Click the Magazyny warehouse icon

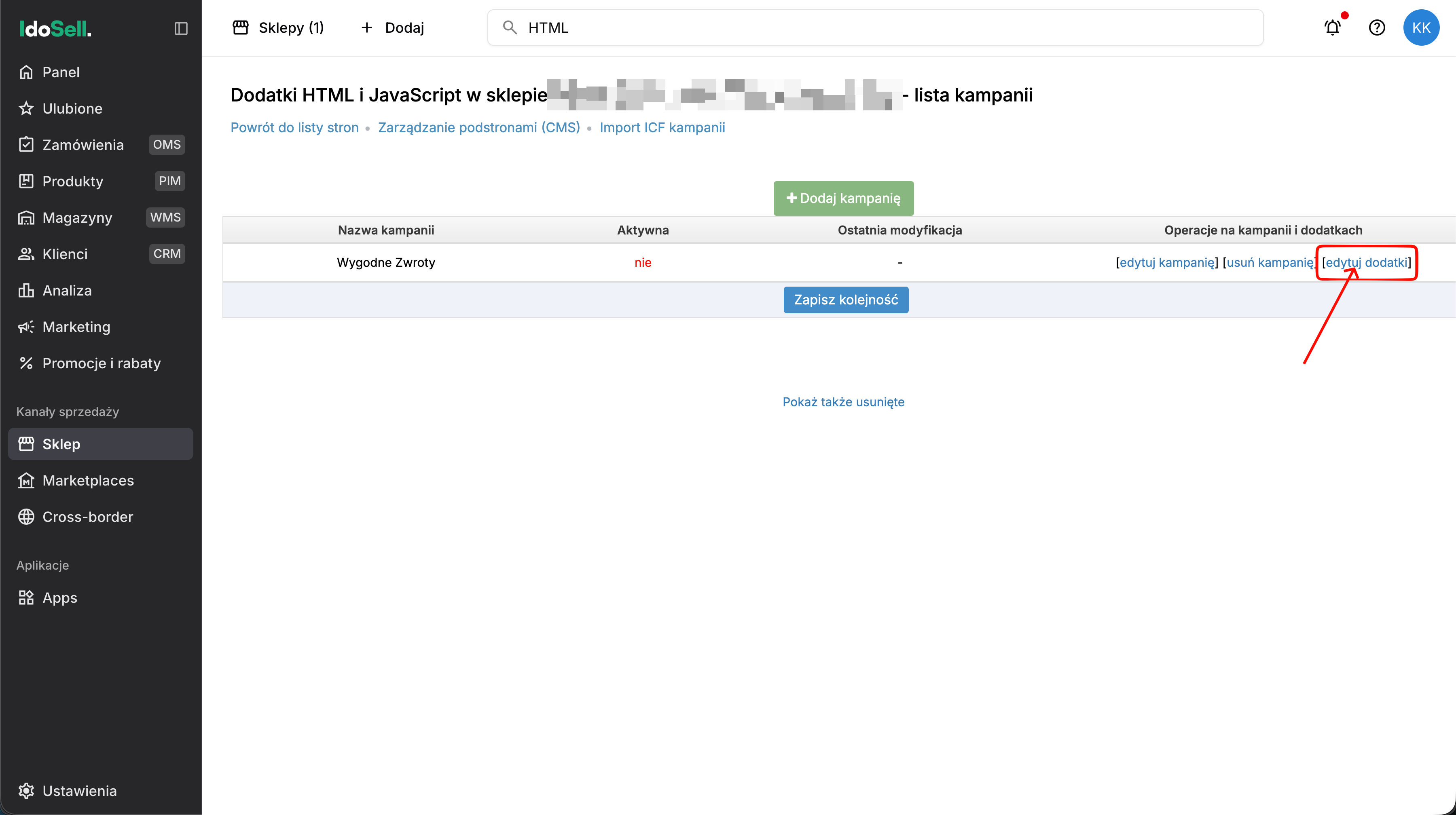pyautogui.click(x=26, y=217)
